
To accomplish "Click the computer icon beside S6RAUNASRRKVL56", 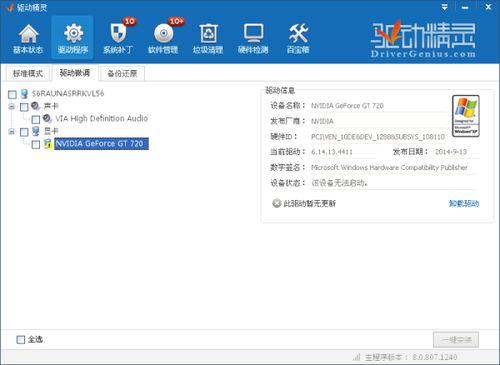I will point(24,94).
